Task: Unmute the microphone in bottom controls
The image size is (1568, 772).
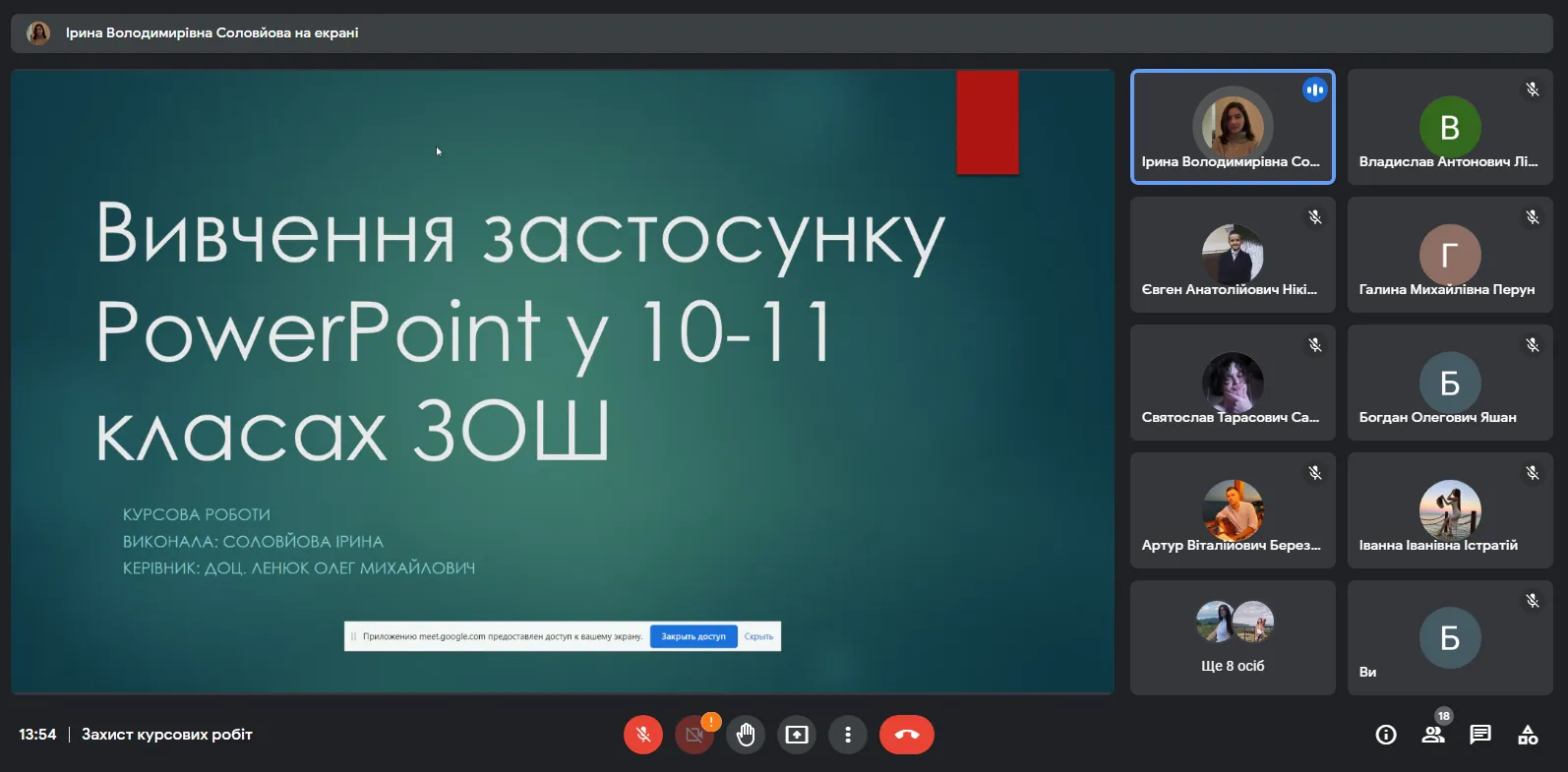Action: [643, 735]
